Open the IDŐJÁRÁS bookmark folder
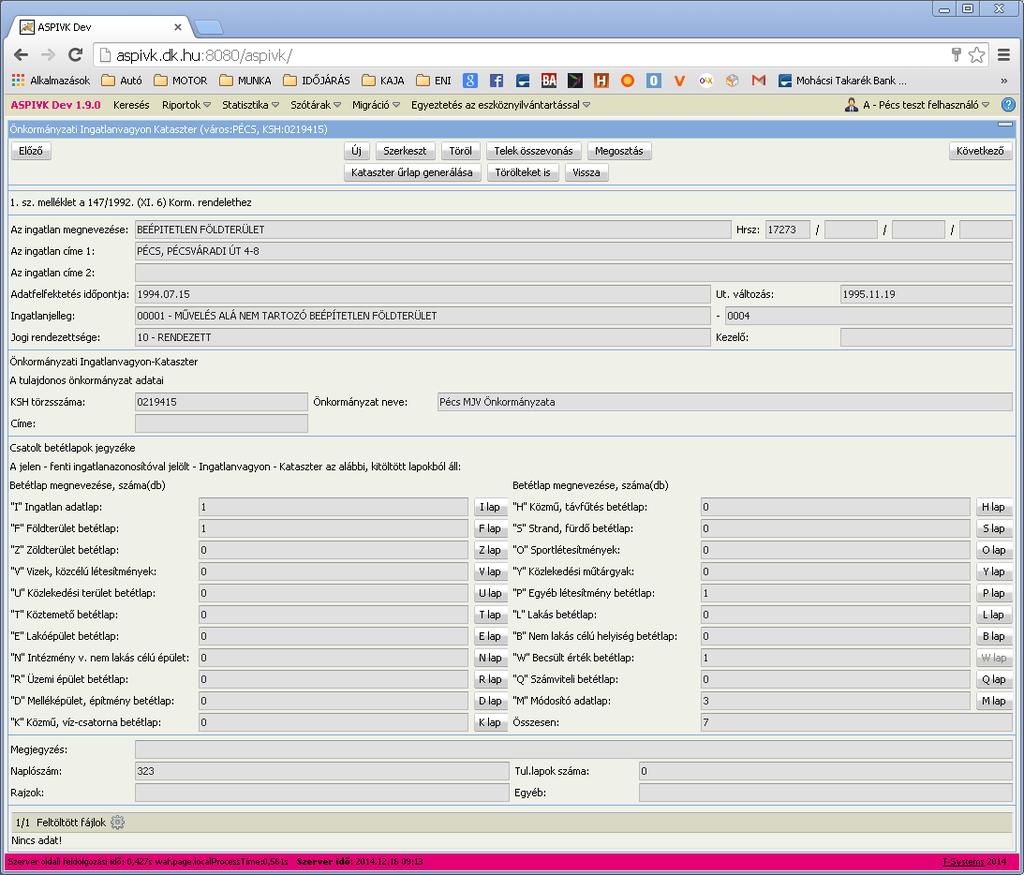The width and height of the screenshot is (1024, 875). tap(316, 80)
